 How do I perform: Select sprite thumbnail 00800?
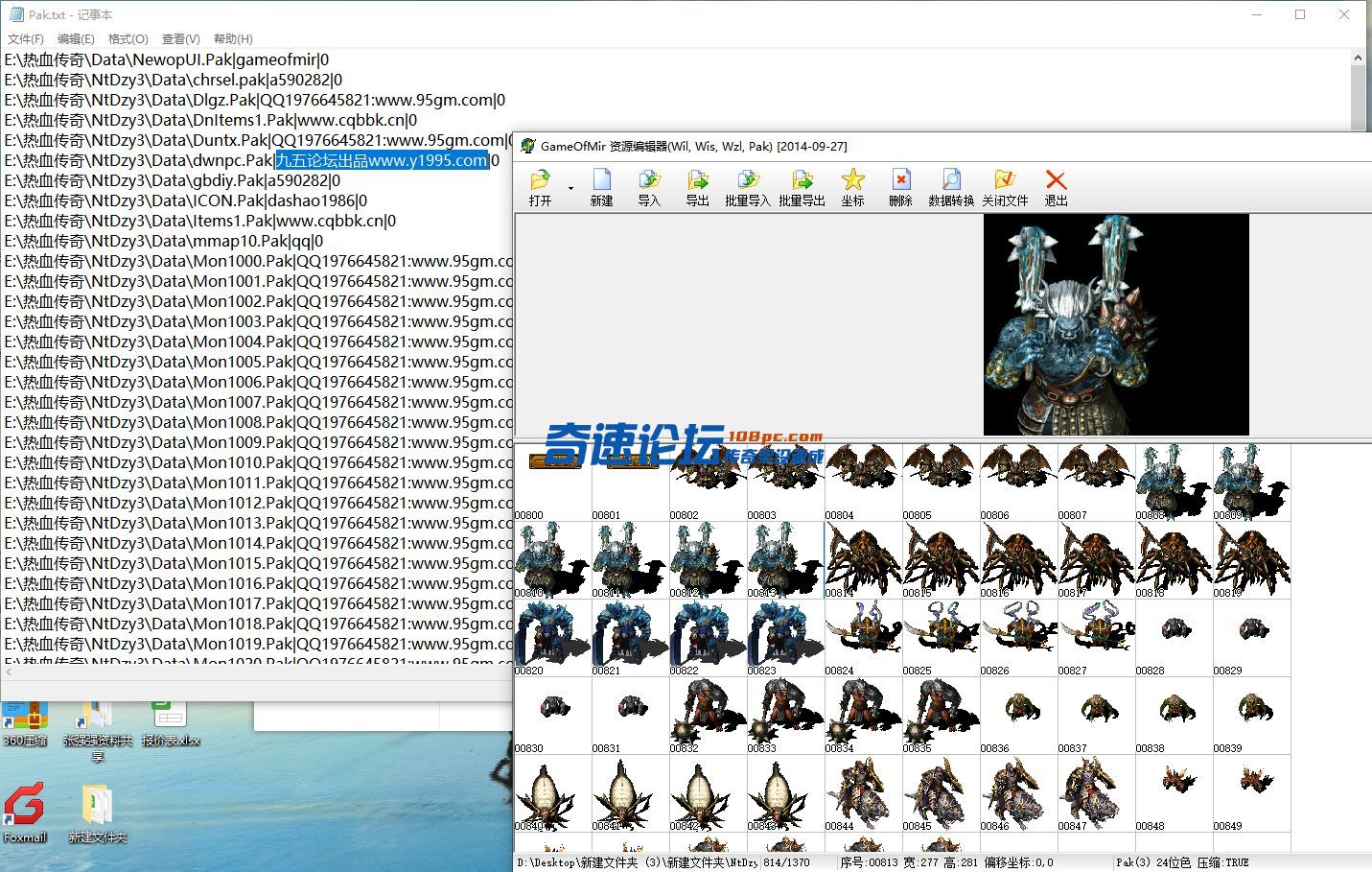(x=553, y=483)
